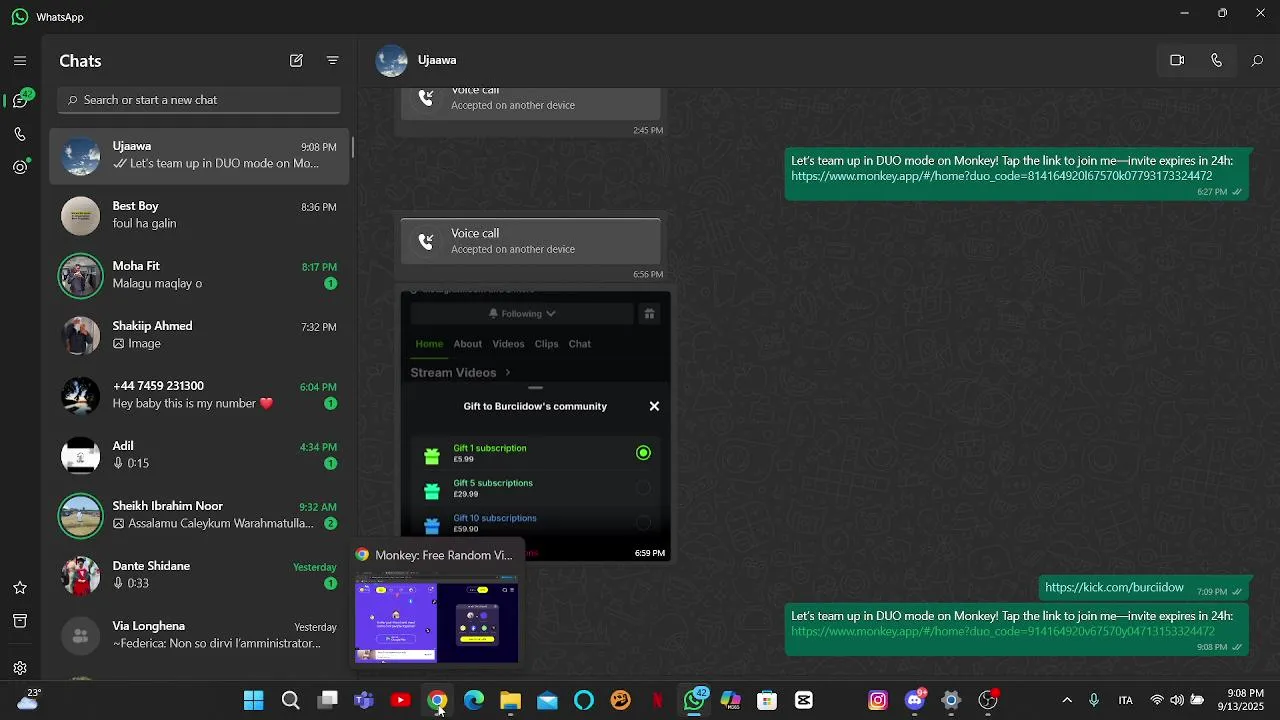Click the chat list scrollbar
Image resolution: width=1280 pixels, height=720 pixels.
[352, 146]
